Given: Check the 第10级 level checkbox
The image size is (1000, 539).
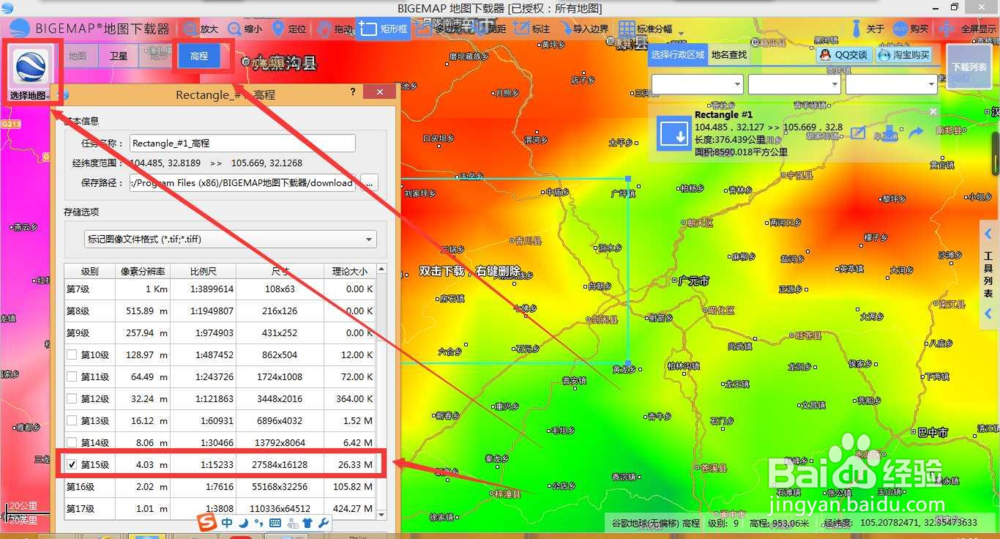Looking at the screenshot, I should click(72, 355).
